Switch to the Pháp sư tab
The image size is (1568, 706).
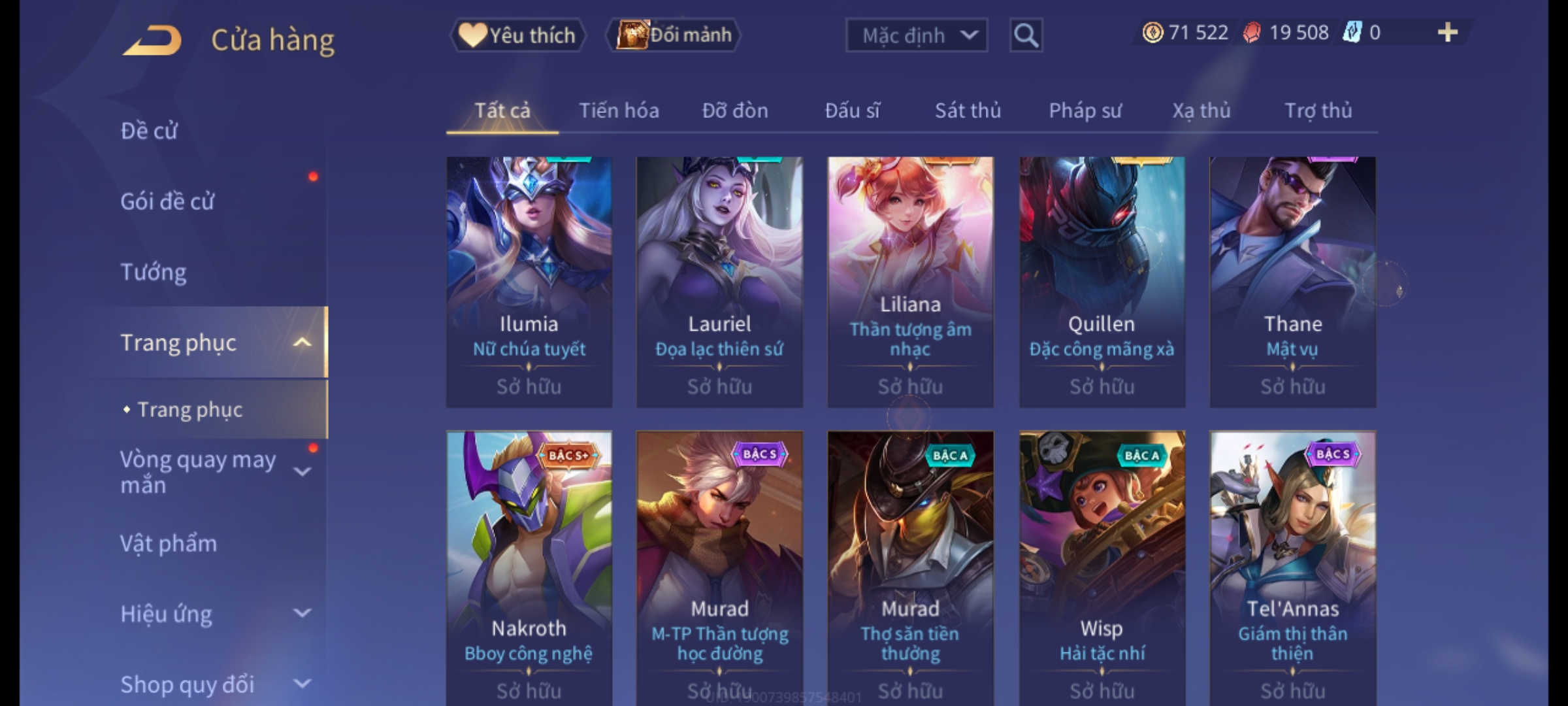click(x=1085, y=111)
